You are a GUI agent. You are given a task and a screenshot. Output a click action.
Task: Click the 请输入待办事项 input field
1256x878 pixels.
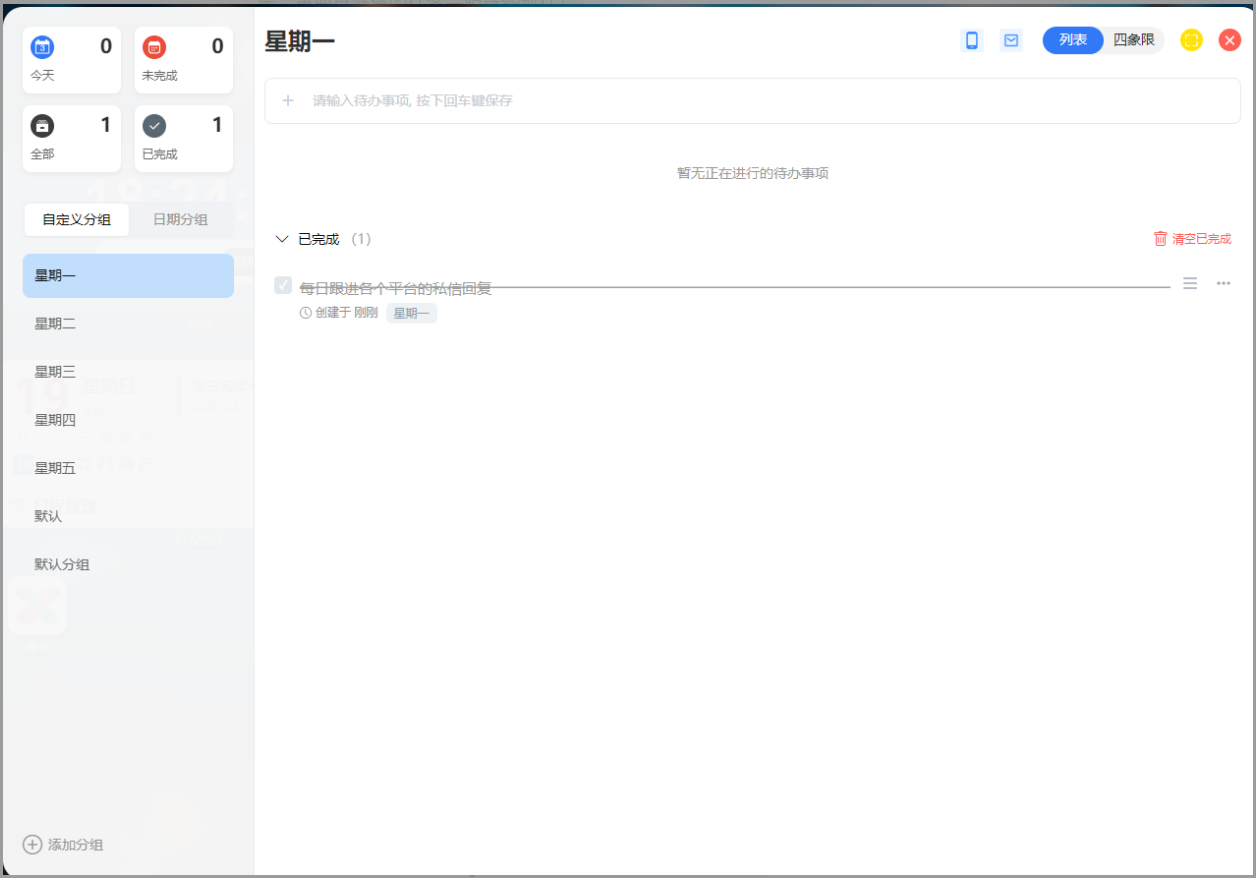752,101
